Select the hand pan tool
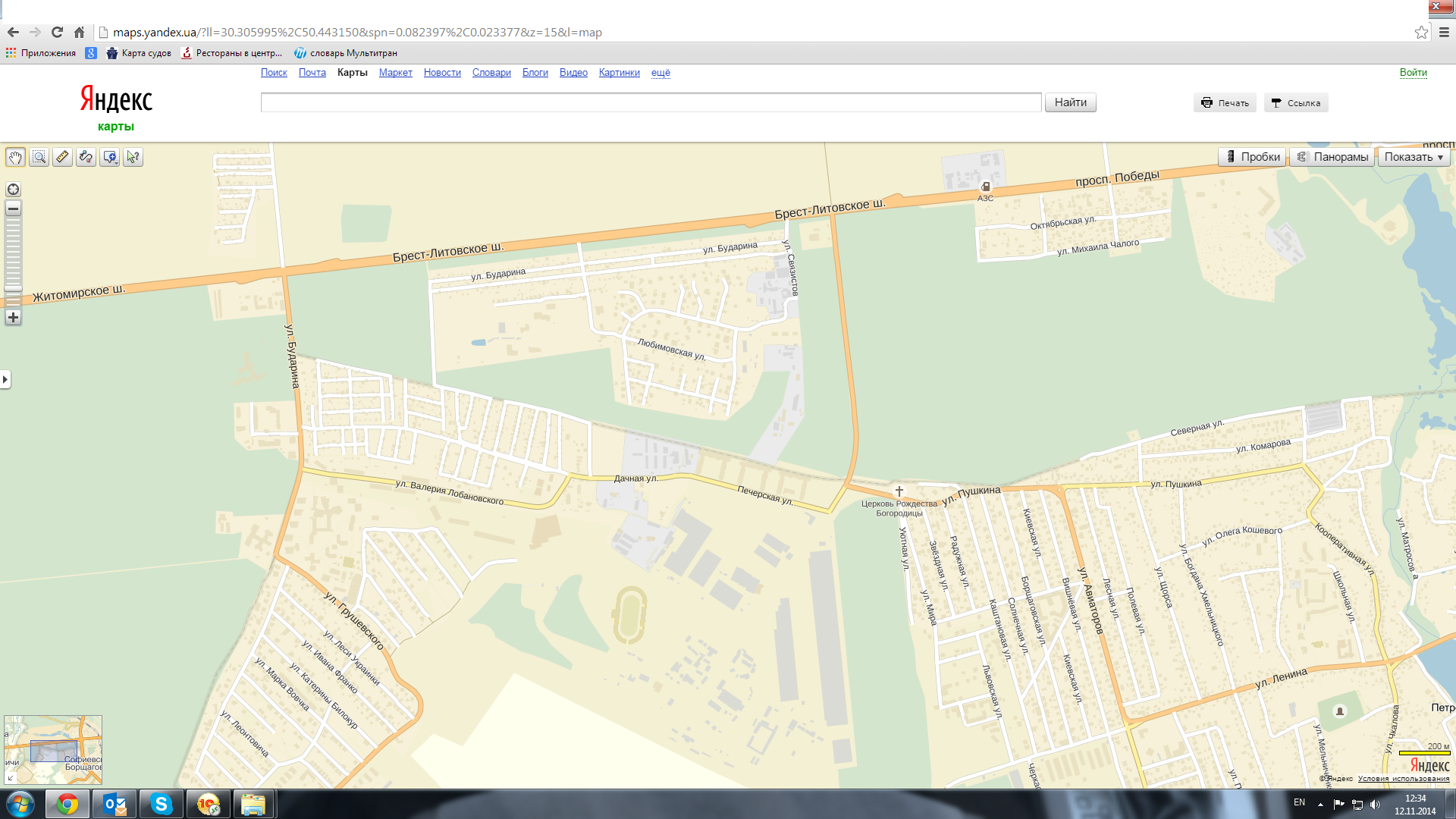The height and width of the screenshot is (819, 1456). click(15, 157)
